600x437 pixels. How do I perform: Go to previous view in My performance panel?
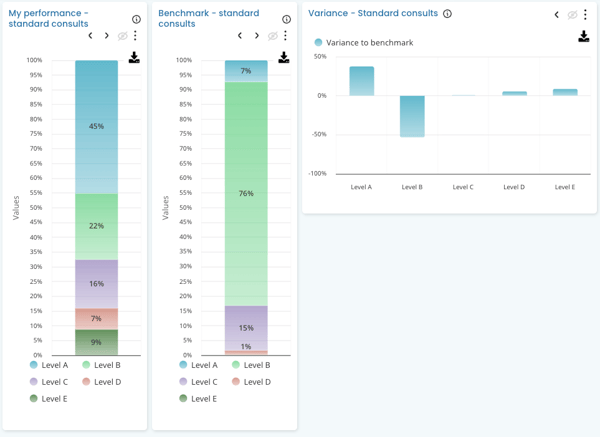pos(90,36)
